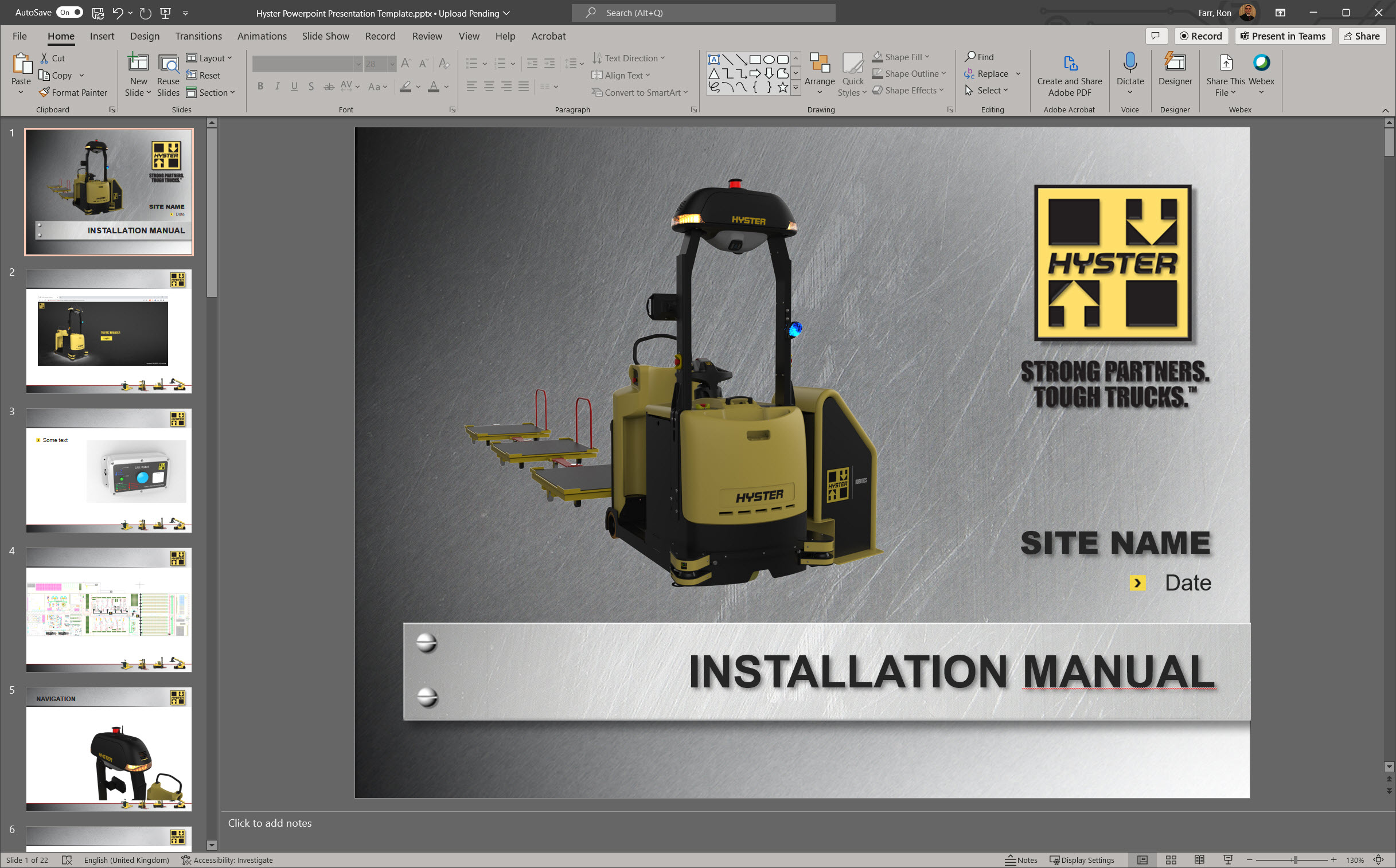Click the Reuse Slides icon

167,64
